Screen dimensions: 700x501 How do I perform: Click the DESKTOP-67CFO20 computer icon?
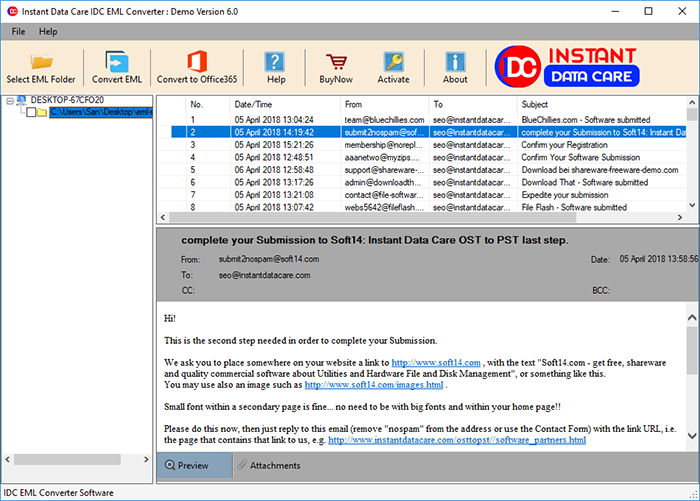coord(21,100)
